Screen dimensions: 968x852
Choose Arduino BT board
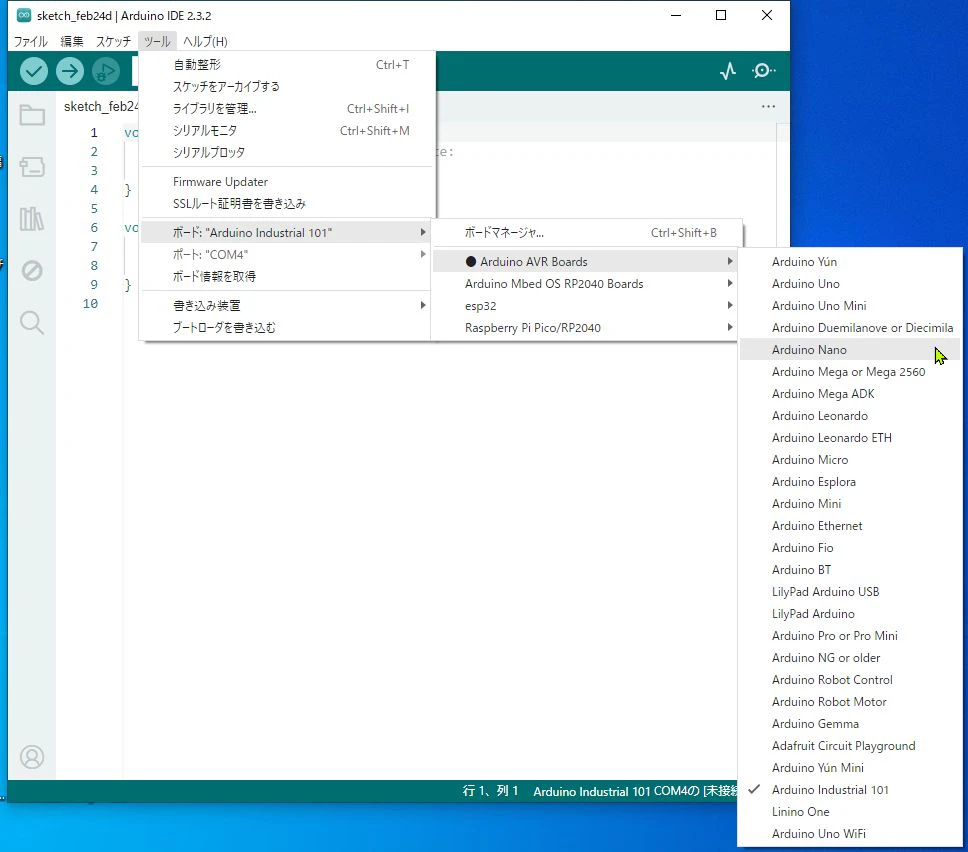[x=850, y=570]
